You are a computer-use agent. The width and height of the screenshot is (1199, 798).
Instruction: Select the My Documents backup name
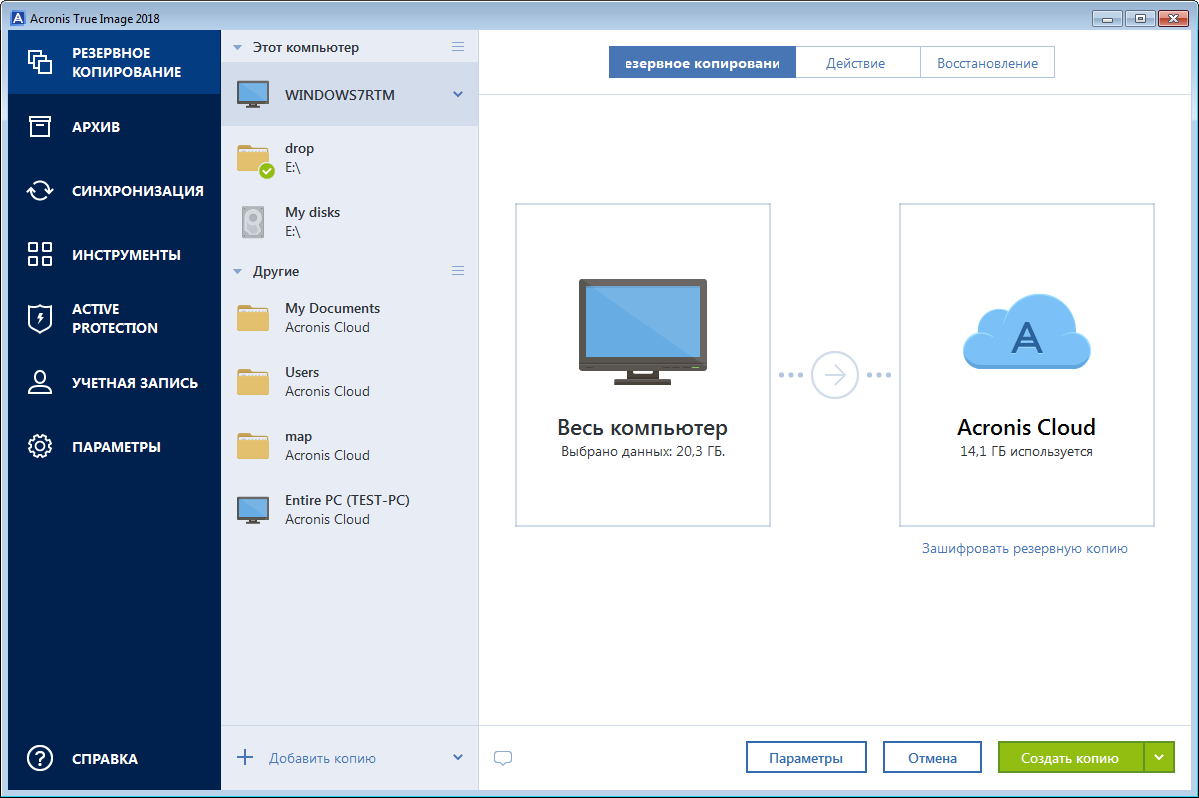332,308
